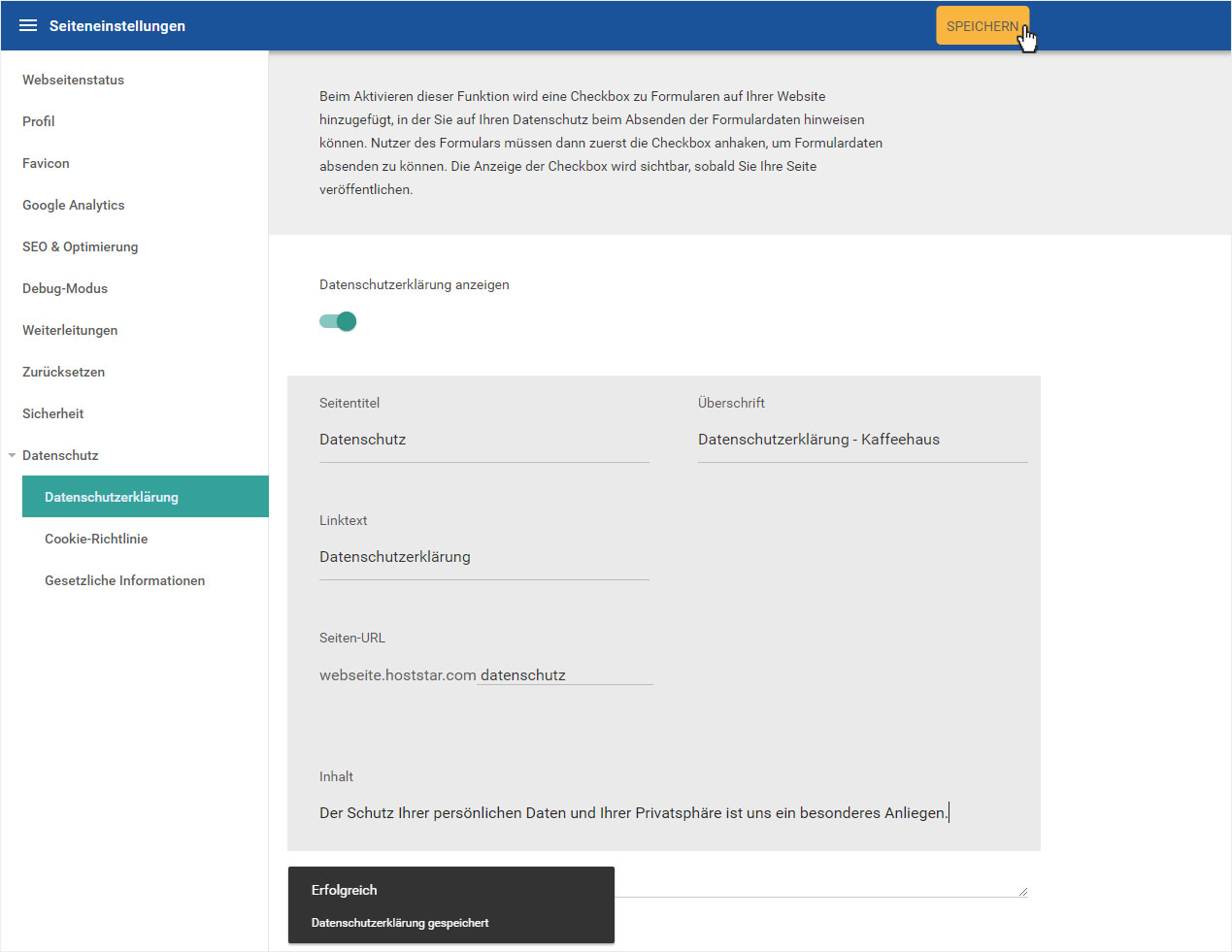Click into the Inhalt text area
Viewport: 1232px width, 952px height.
tap(673, 844)
